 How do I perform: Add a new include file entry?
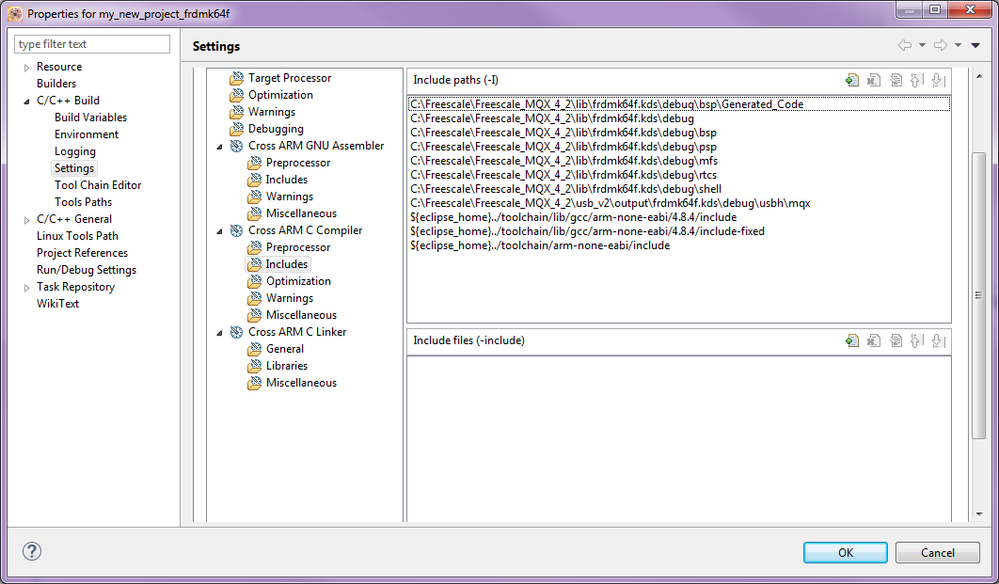click(x=852, y=341)
